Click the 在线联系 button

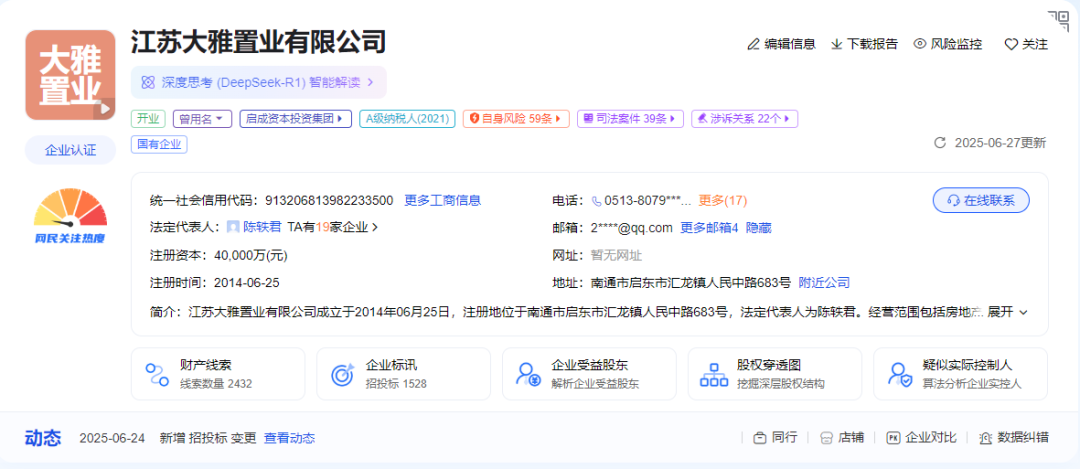point(982,200)
